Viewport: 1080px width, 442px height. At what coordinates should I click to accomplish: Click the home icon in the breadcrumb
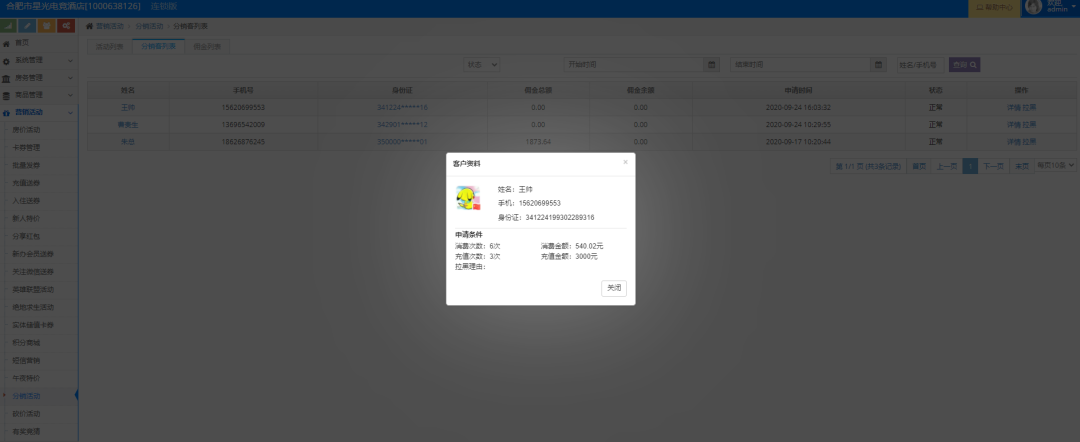[90, 26]
